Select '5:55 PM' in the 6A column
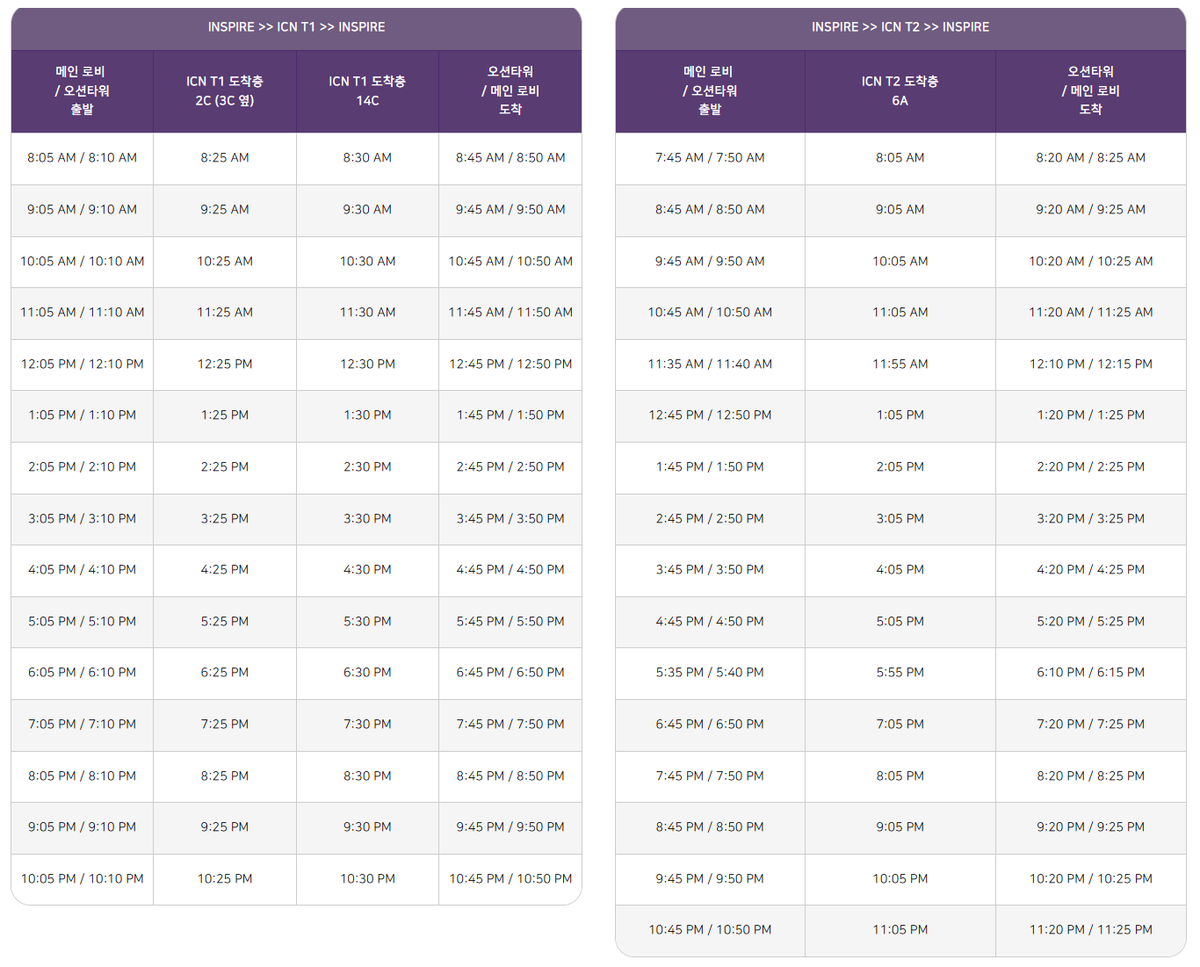The width and height of the screenshot is (1200, 967). point(900,673)
